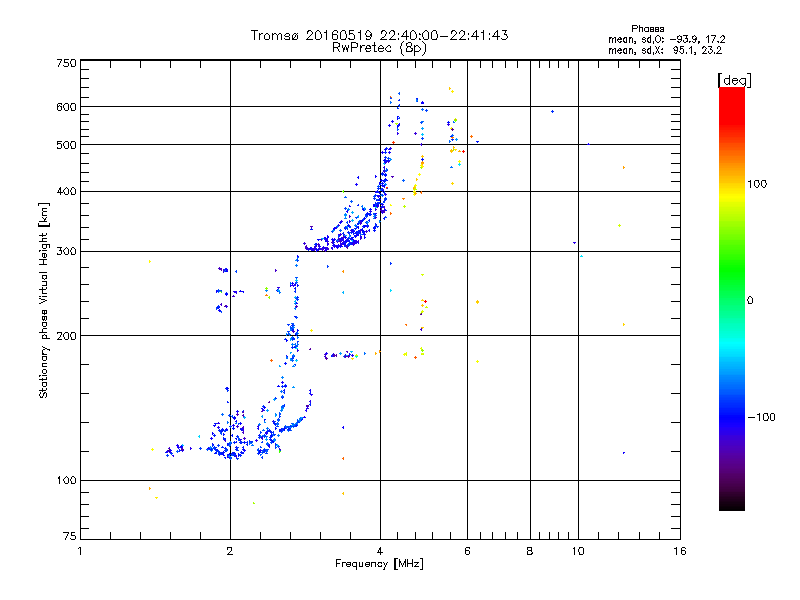Click the colorbar '100' tick label

click(x=757, y=184)
